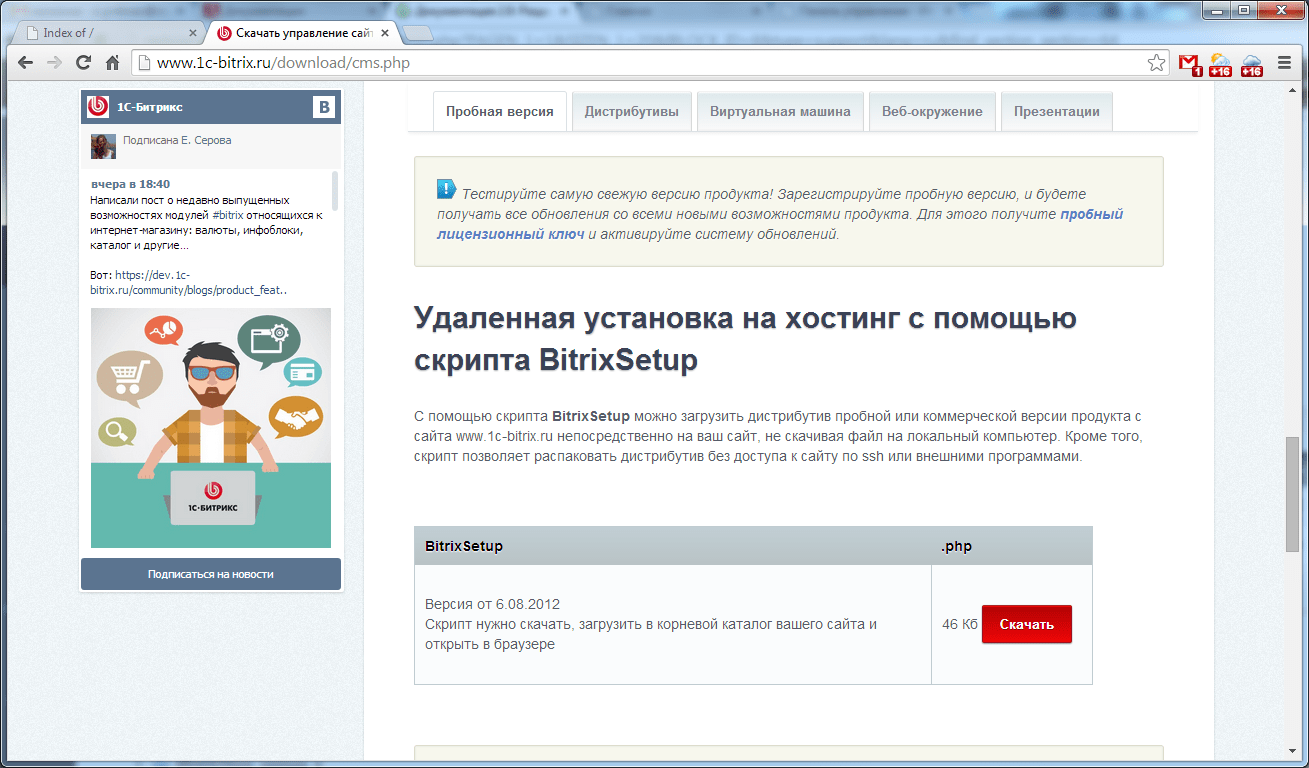
Task: Click the VK widget inner scrollbar
Action: pyautogui.click(x=335, y=190)
